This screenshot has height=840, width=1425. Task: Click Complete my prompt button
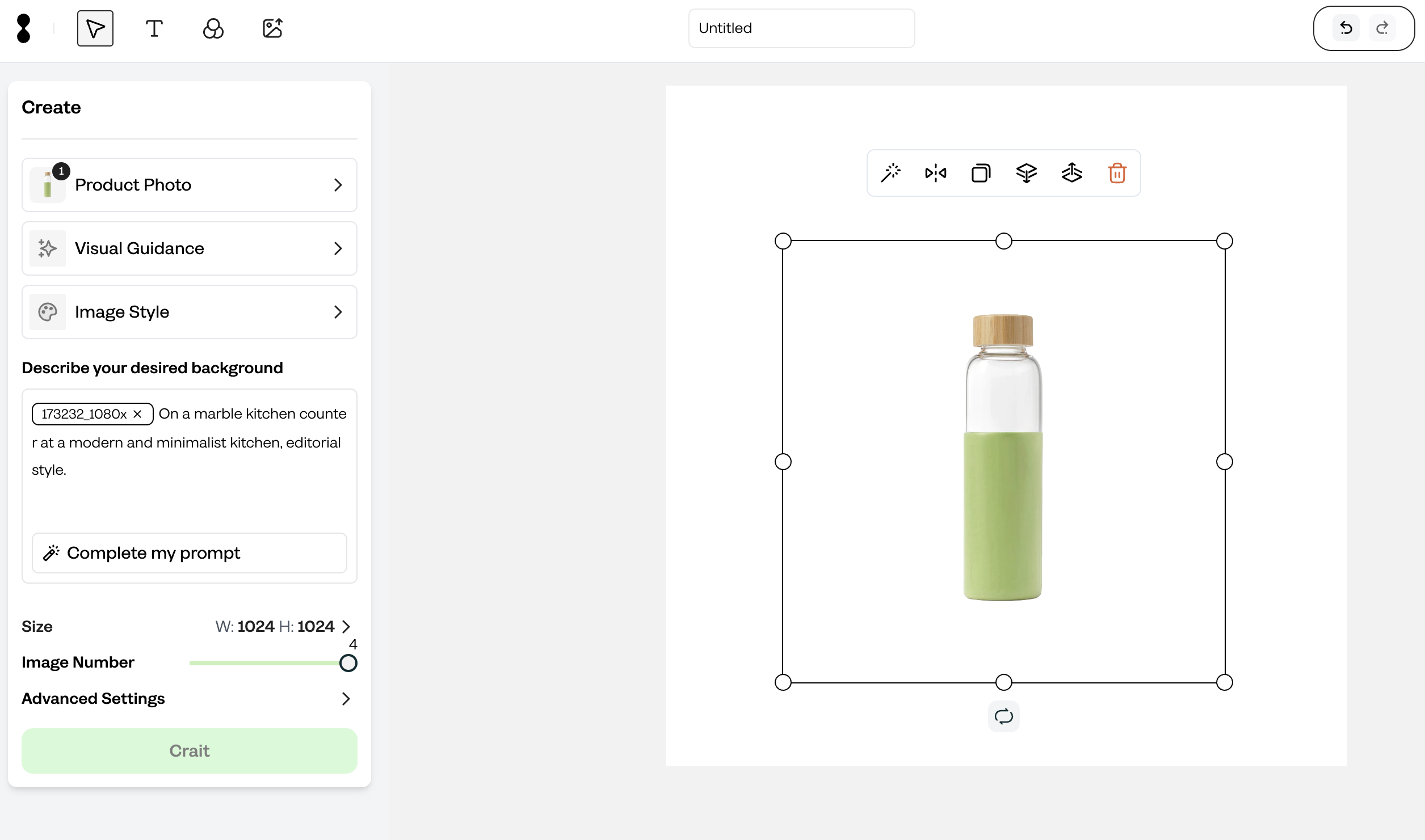point(190,553)
